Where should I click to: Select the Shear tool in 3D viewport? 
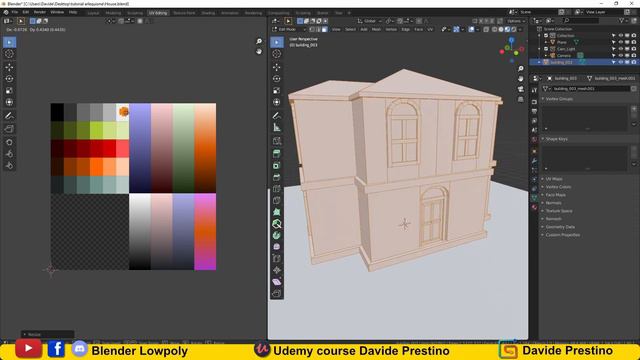(277, 282)
